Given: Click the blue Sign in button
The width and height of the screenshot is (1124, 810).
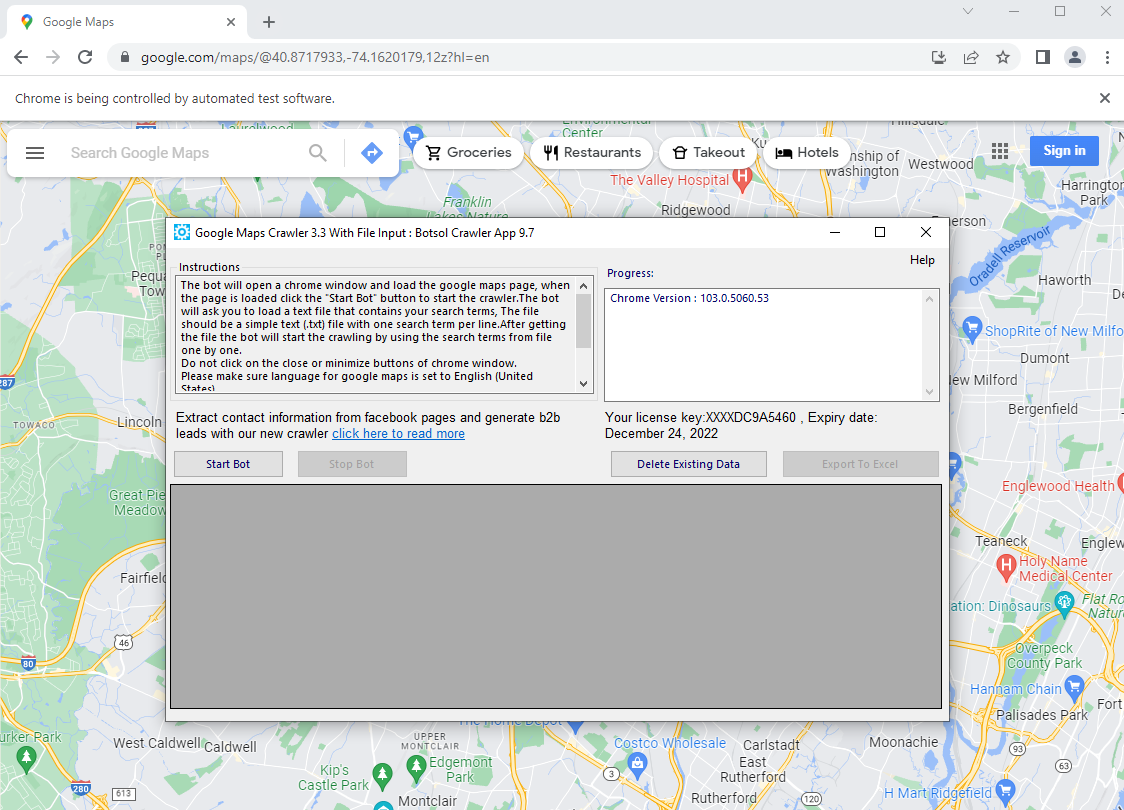Looking at the screenshot, I should (x=1064, y=151).
